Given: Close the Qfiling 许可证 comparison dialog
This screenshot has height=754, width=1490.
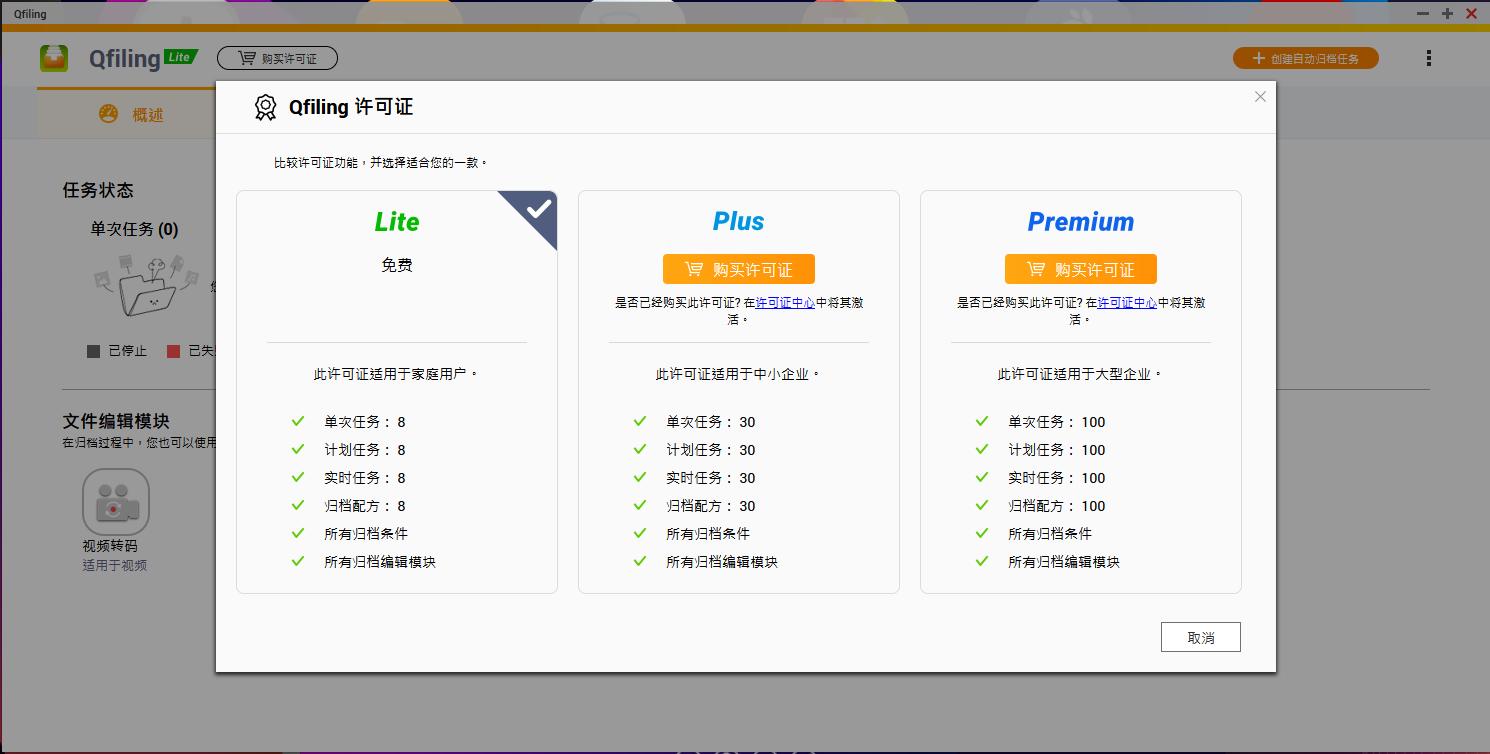Looking at the screenshot, I should 1260,96.
